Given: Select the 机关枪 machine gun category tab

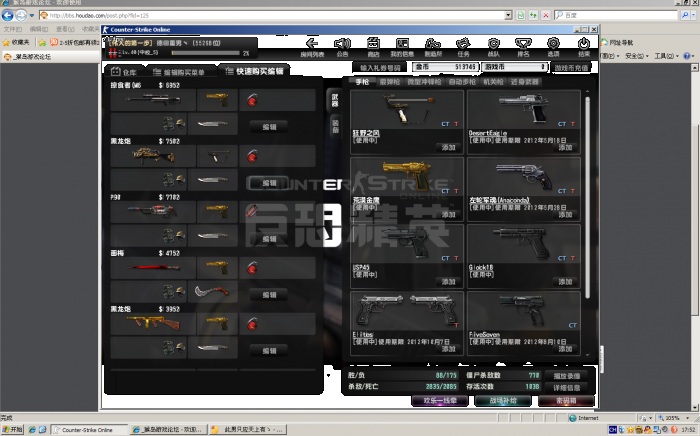Looking at the screenshot, I should click(x=493, y=82).
